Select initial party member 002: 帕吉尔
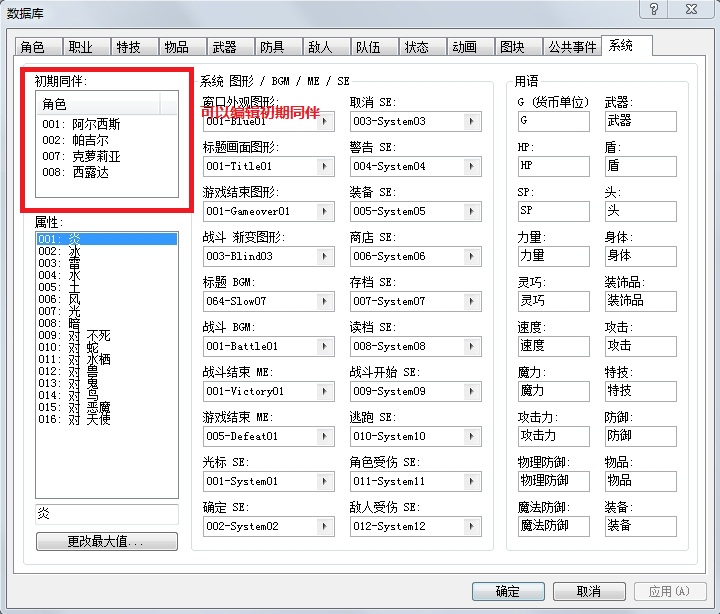Viewport: 720px width, 614px height. click(107, 140)
